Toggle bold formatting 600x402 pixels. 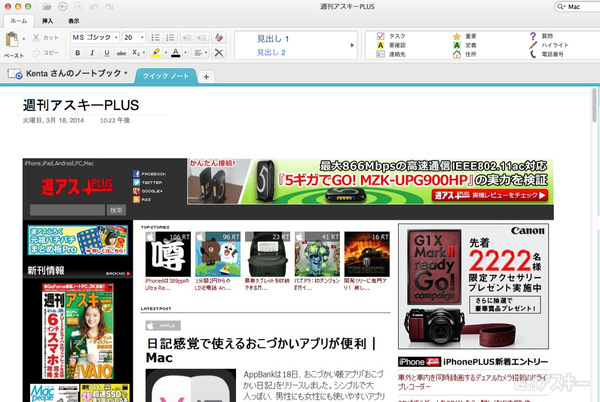click(78, 53)
